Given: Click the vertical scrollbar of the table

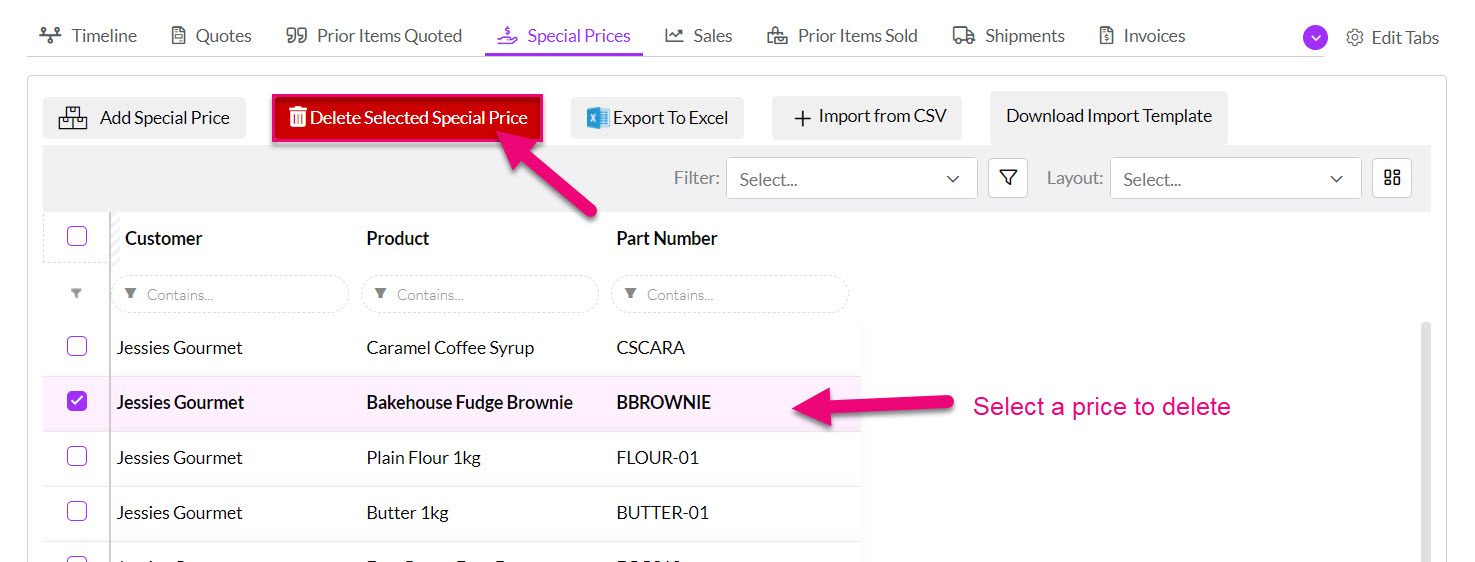Looking at the screenshot, I should click(x=1425, y=440).
